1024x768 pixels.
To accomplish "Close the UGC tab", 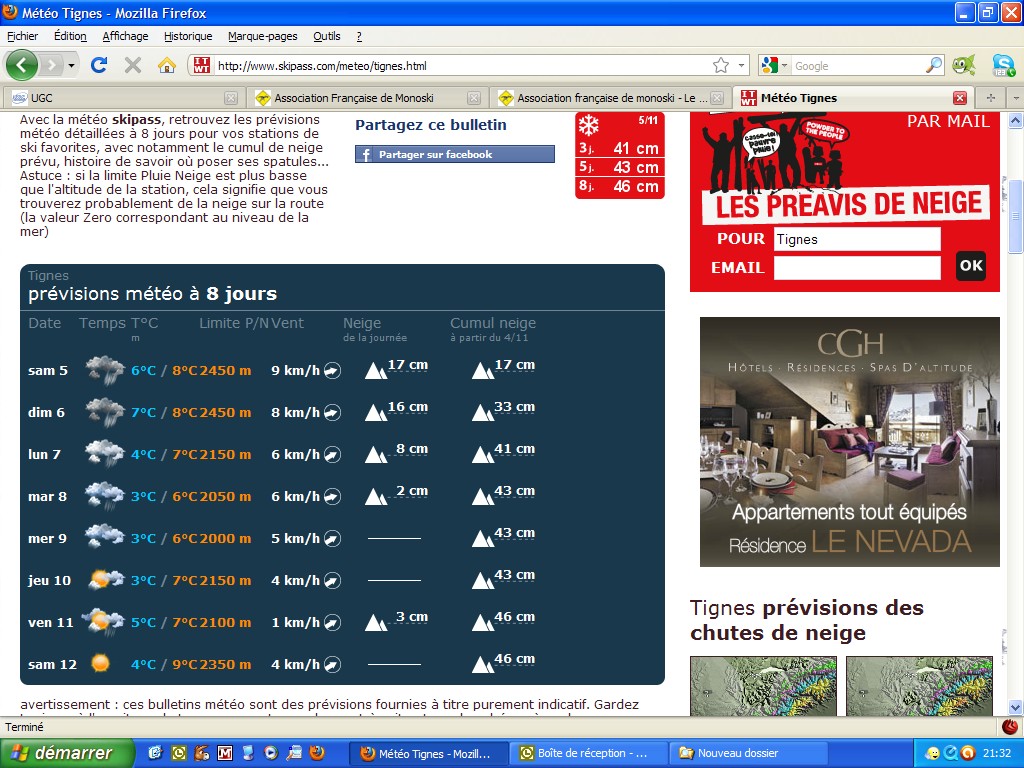I will click(231, 98).
